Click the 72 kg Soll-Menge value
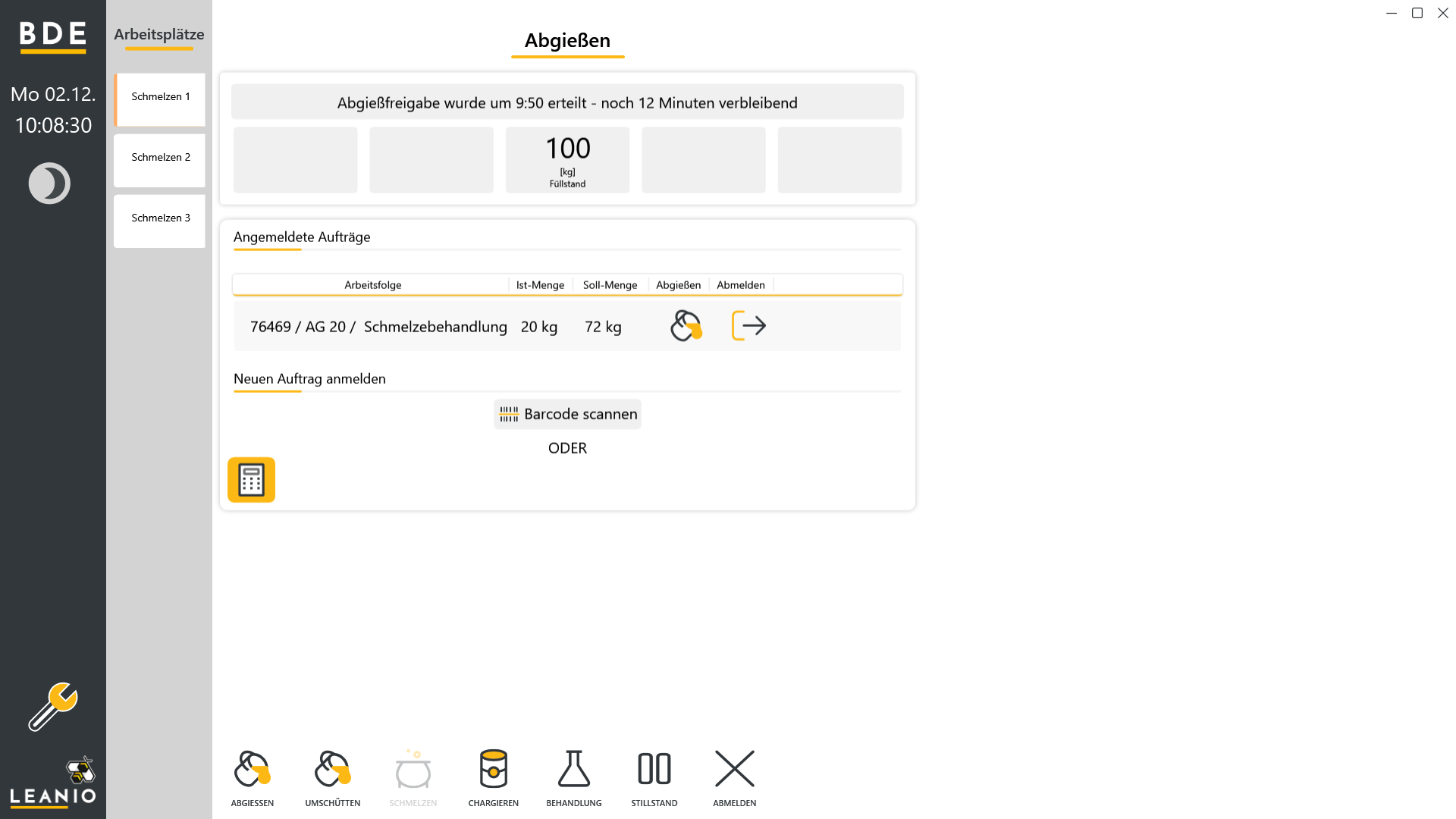The width and height of the screenshot is (1456, 819). (x=603, y=327)
